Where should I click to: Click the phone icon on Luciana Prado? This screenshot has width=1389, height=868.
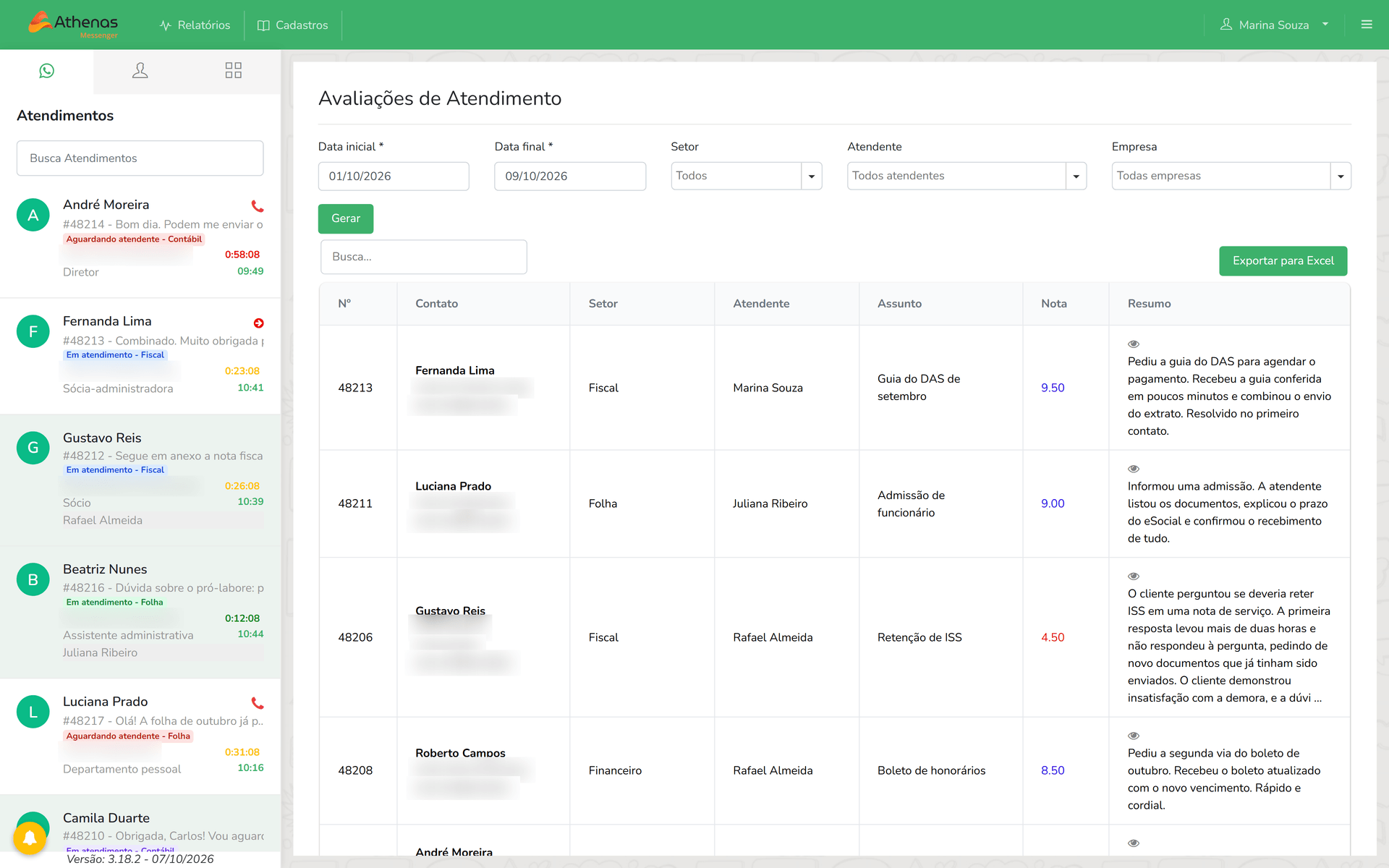[257, 703]
